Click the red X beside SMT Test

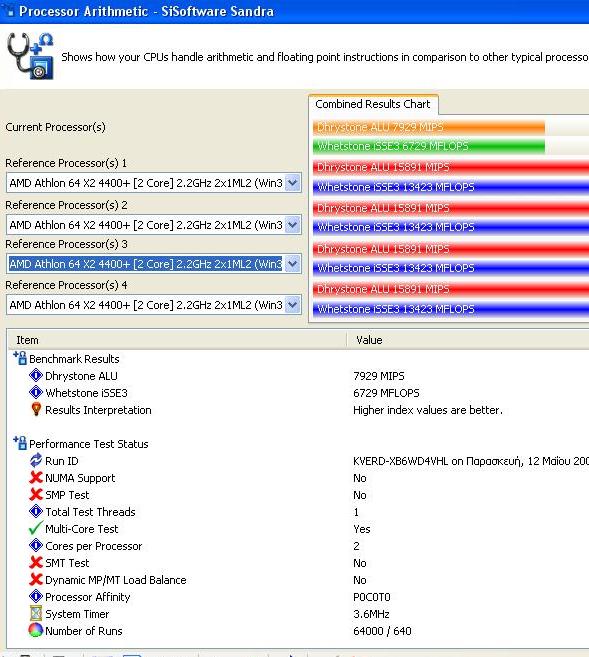(36, 562)
